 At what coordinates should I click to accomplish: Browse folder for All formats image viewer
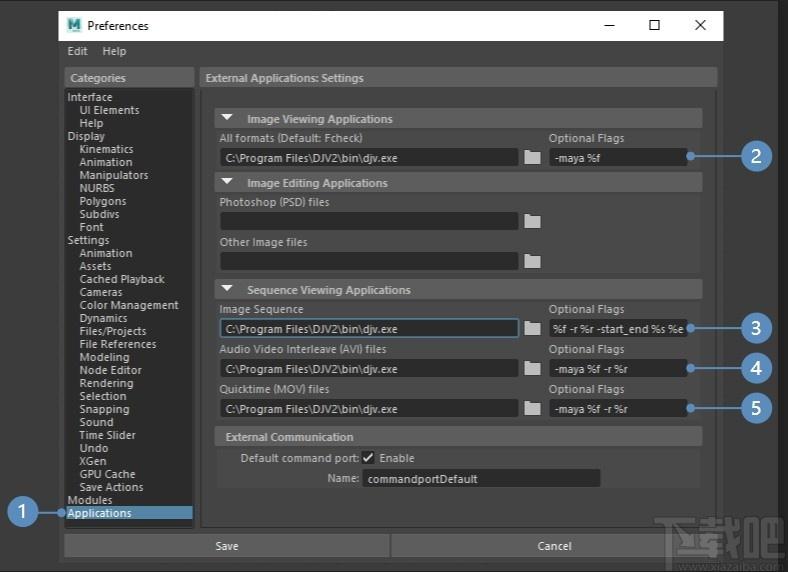pyautogui.click(x=532, y=157)
